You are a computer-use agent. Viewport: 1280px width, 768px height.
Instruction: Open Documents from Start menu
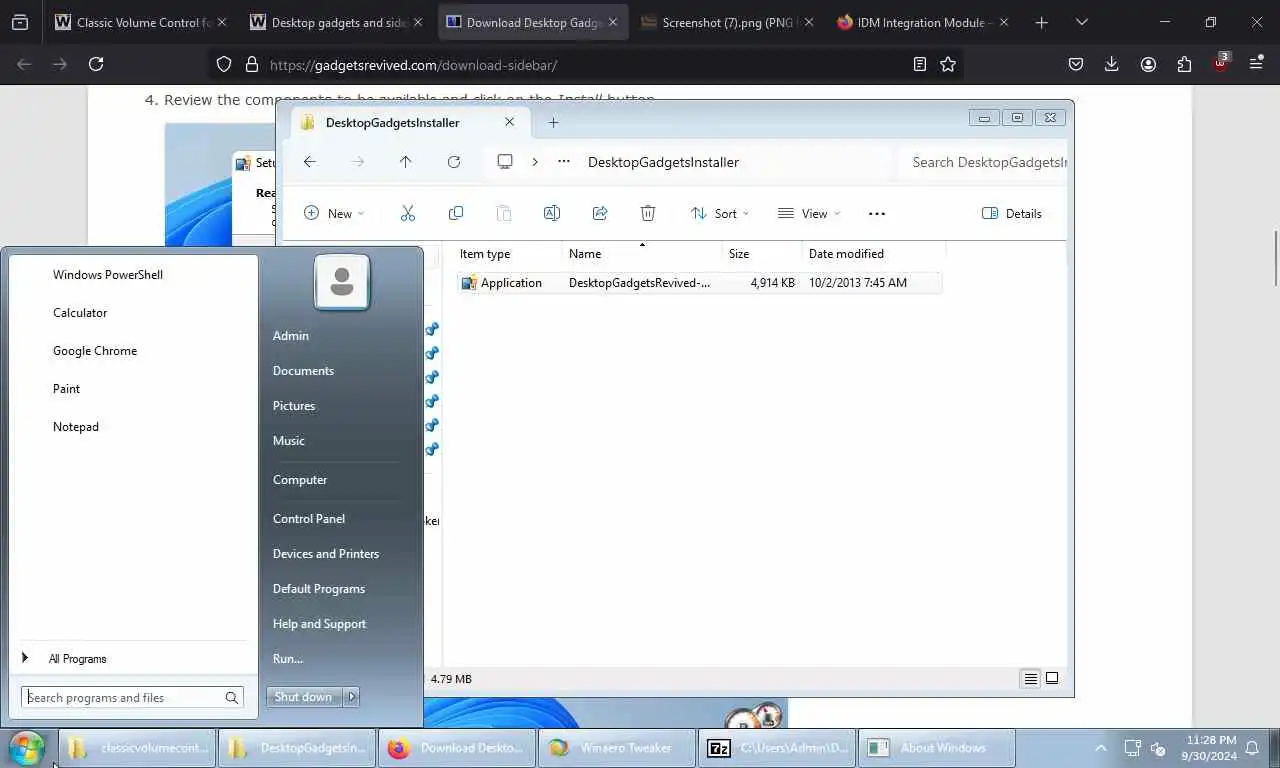(303, 371)
